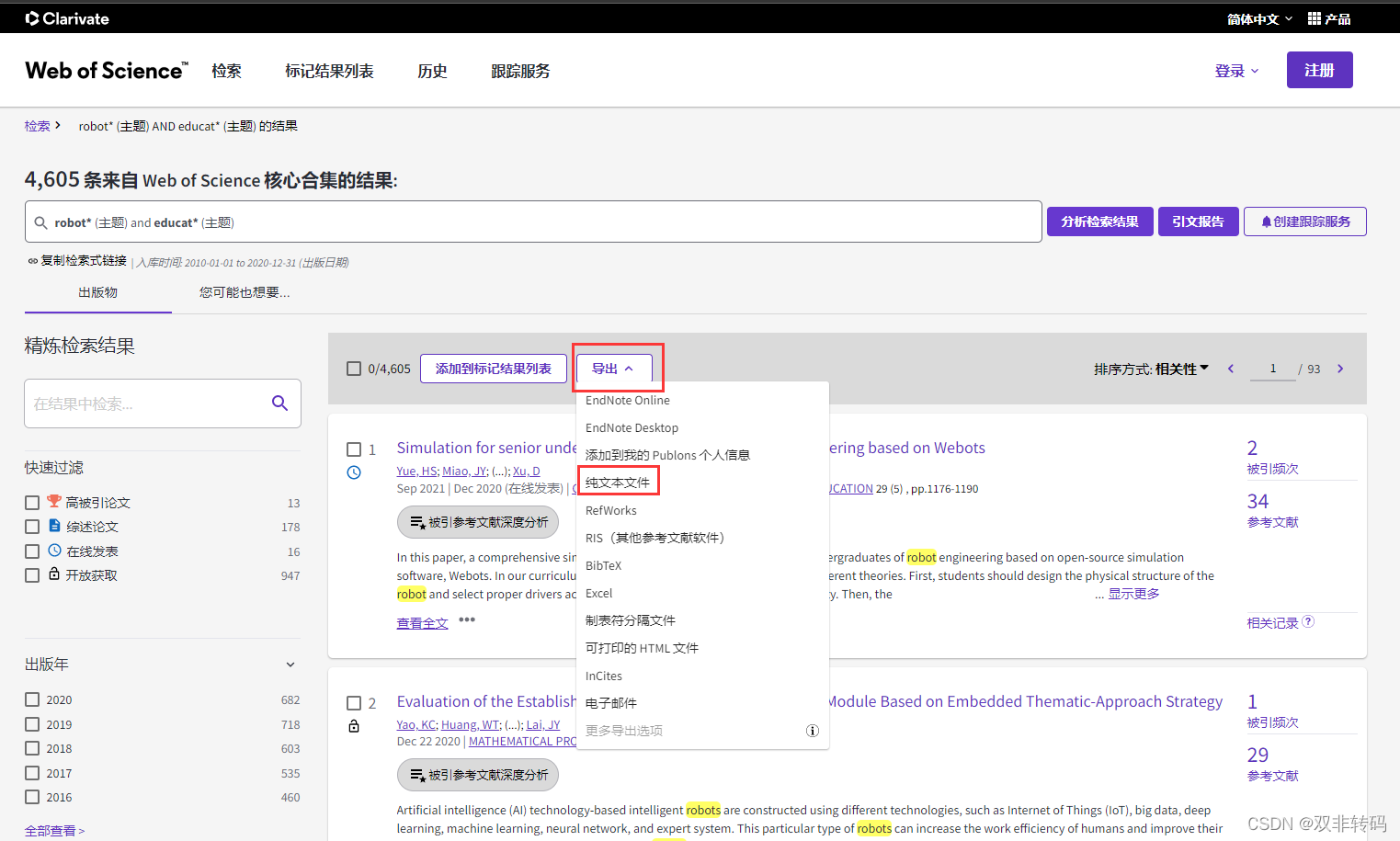Image resolution: width=1400 pixels, height=841 pixels.
Task: Collapse the 出版年 filter section
Action: point(290,665)
